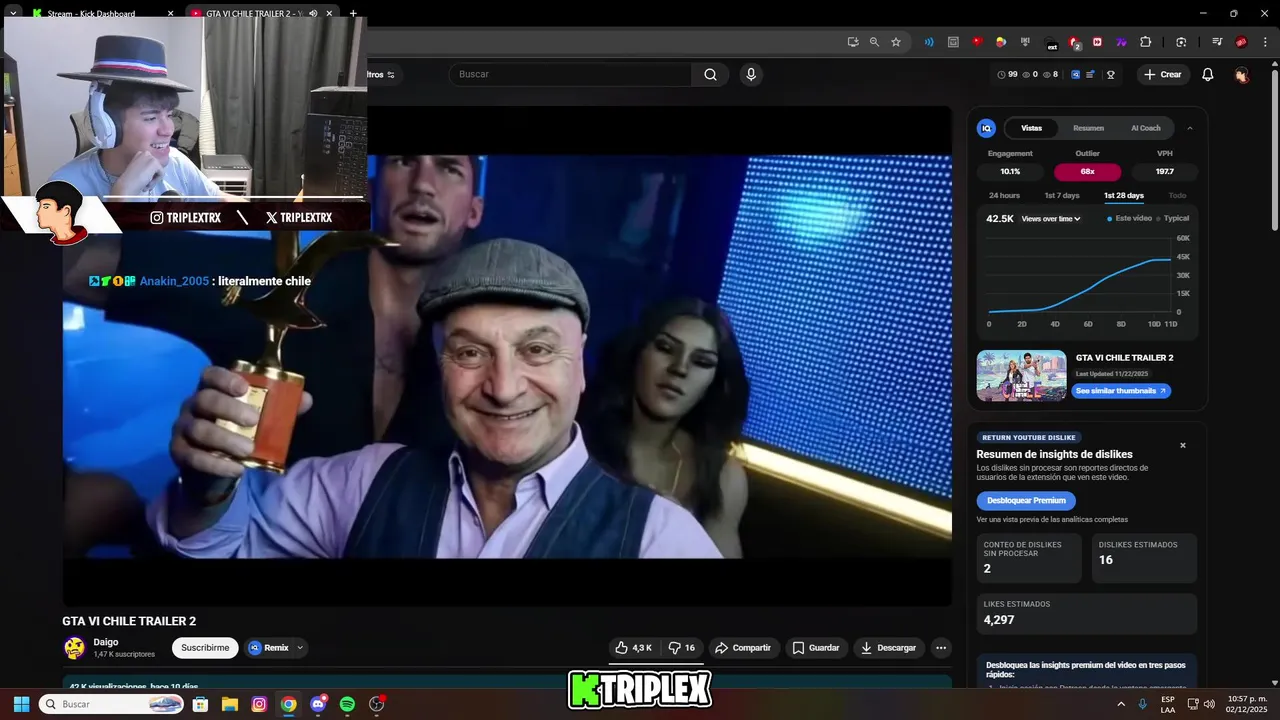
Task: Click the Descargar button
Action: (x=888, y=648)
